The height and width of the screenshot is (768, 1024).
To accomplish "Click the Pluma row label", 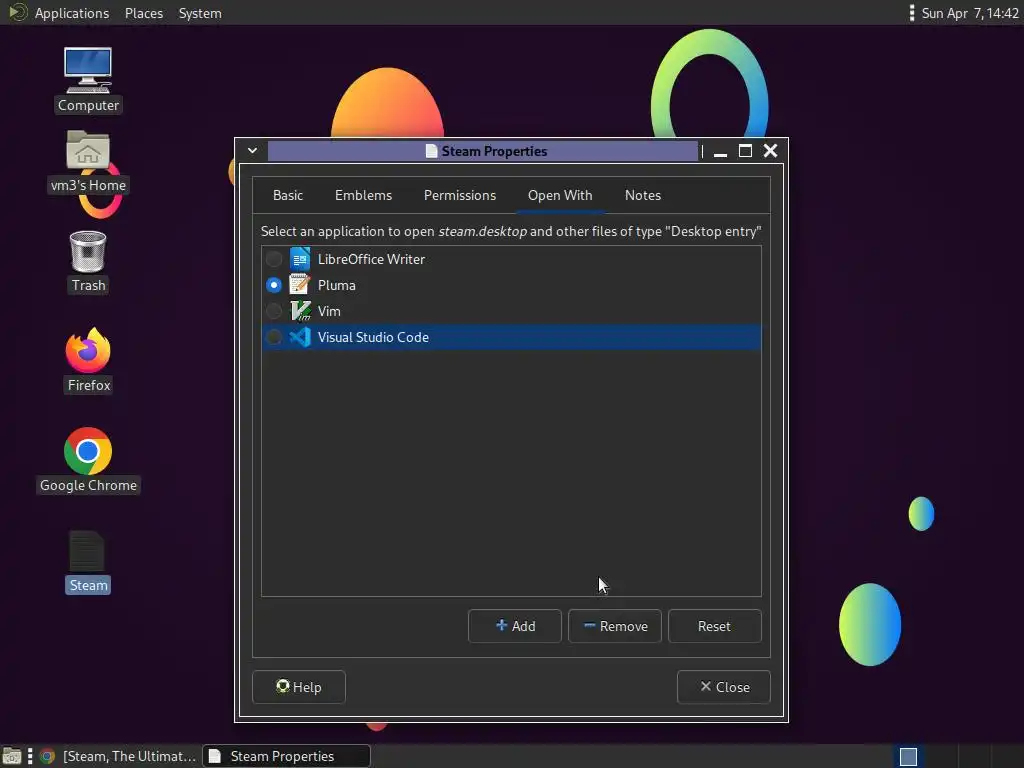I will tap(336, 285).
